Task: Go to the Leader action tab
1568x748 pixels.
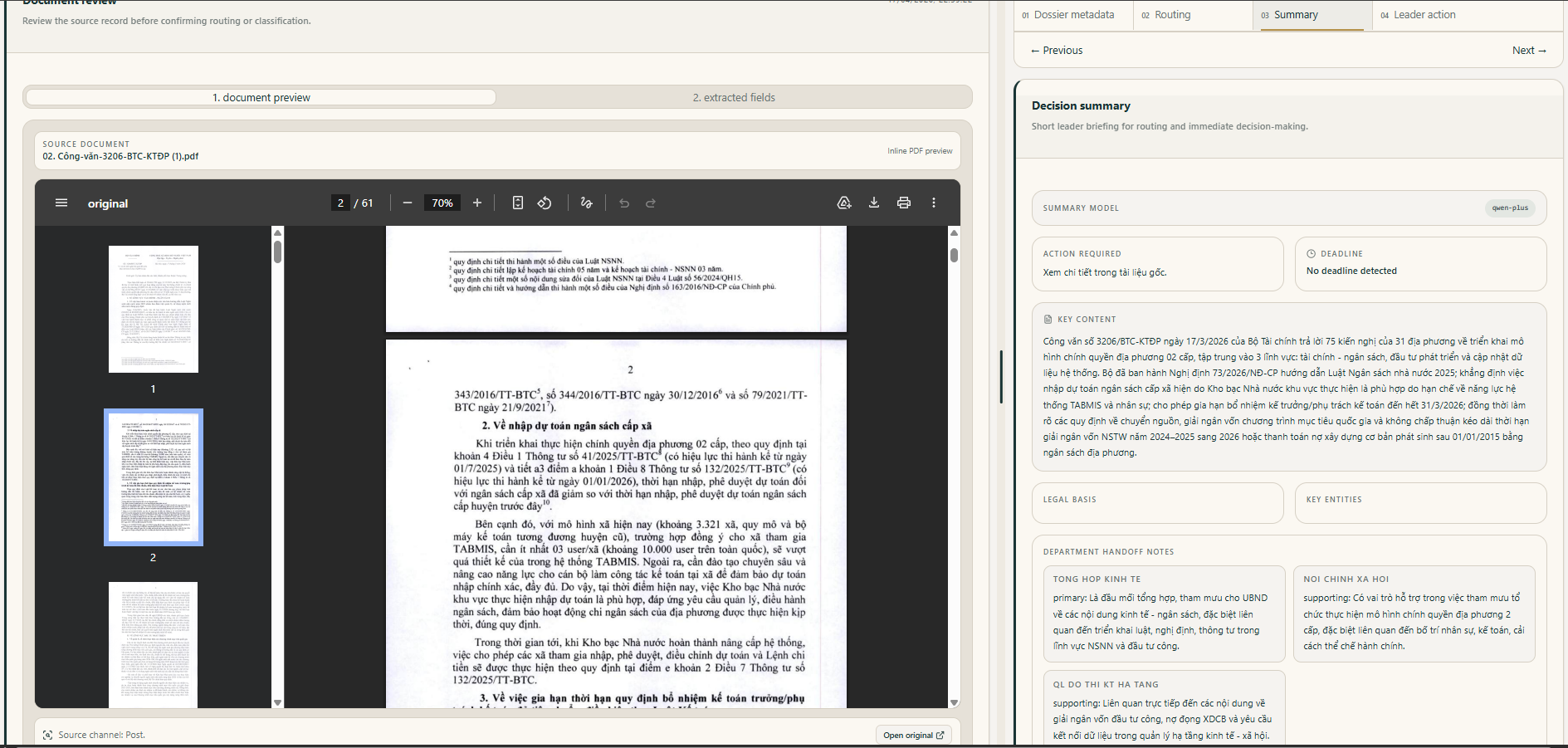Action: coord(1424,15)
